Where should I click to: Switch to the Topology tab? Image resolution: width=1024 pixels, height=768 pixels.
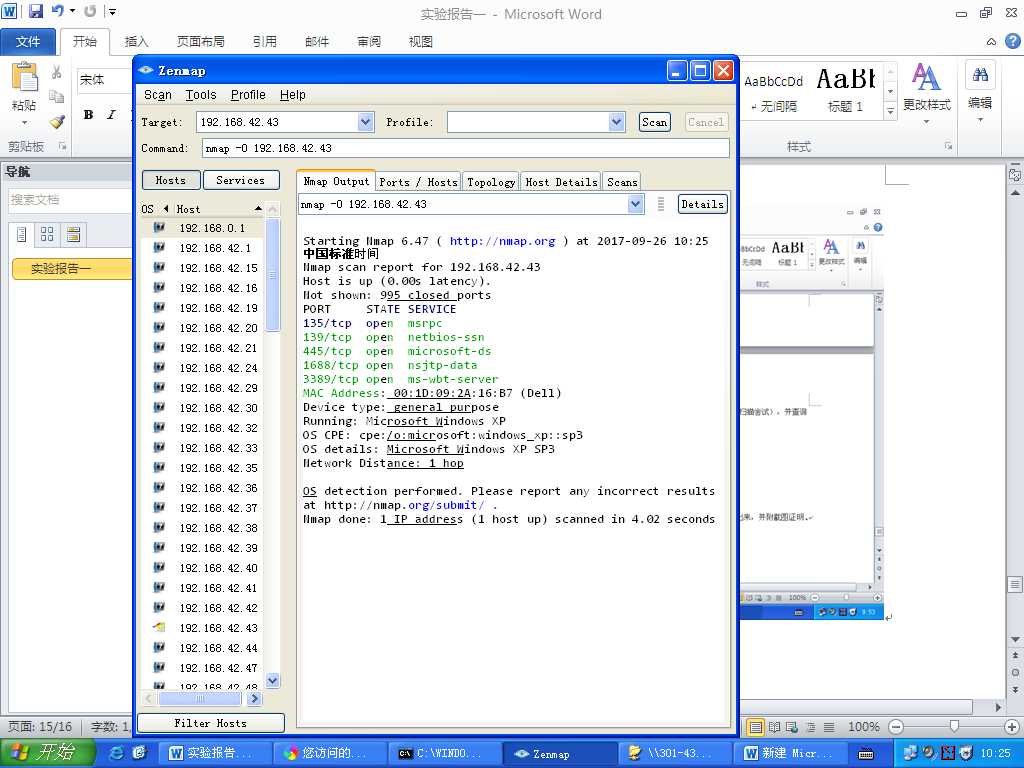click(x=491, y=182)
